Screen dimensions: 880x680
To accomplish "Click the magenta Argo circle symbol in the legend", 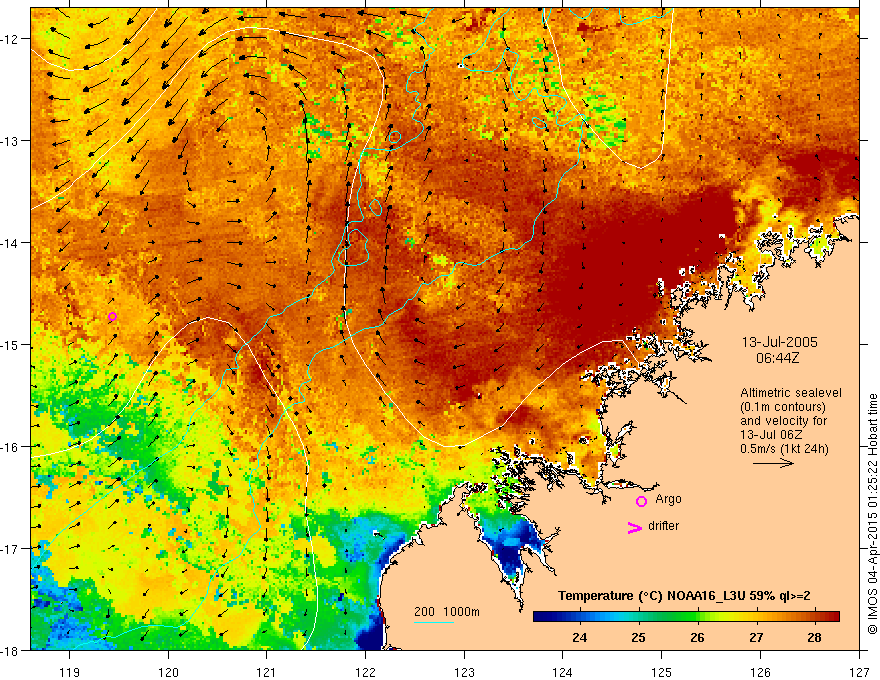I will click(x=641, y=501).
